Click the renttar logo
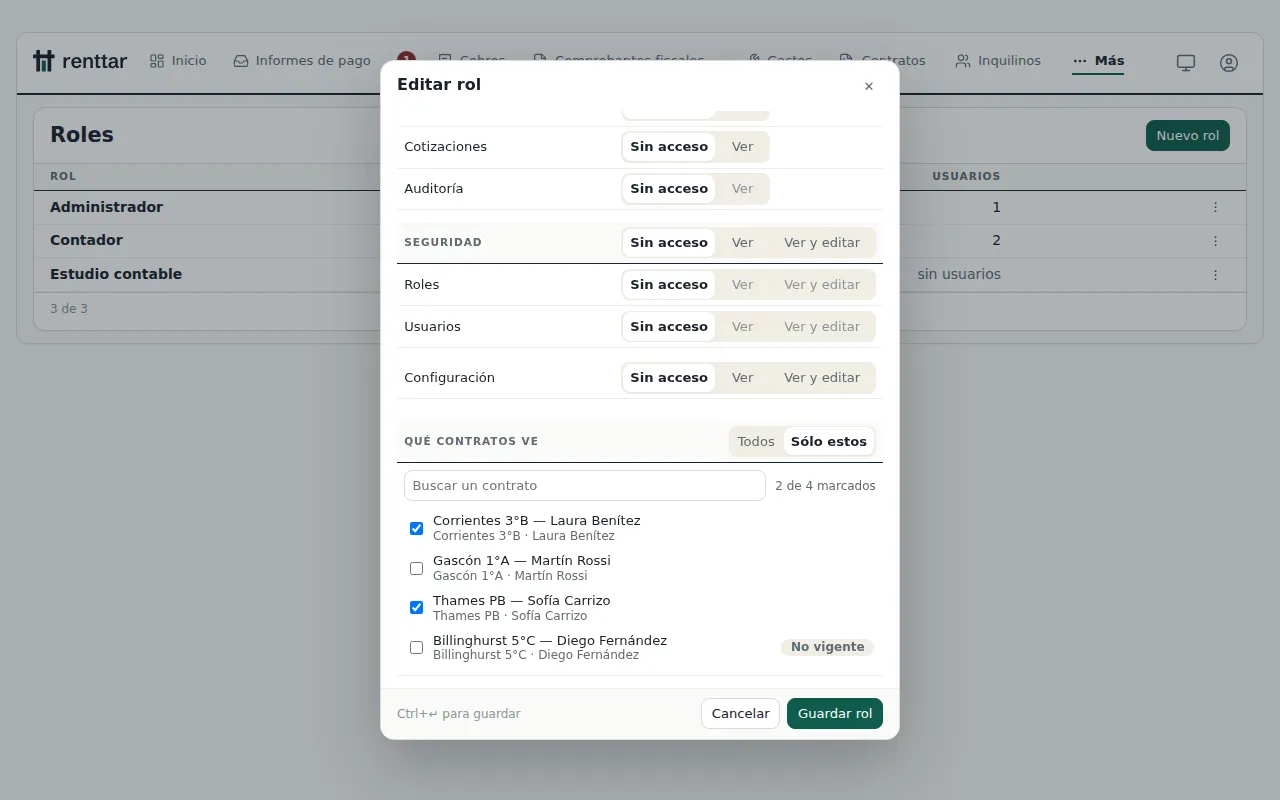Image resolution: width=1280 pixels, height=800 pixels. [80, 61]
